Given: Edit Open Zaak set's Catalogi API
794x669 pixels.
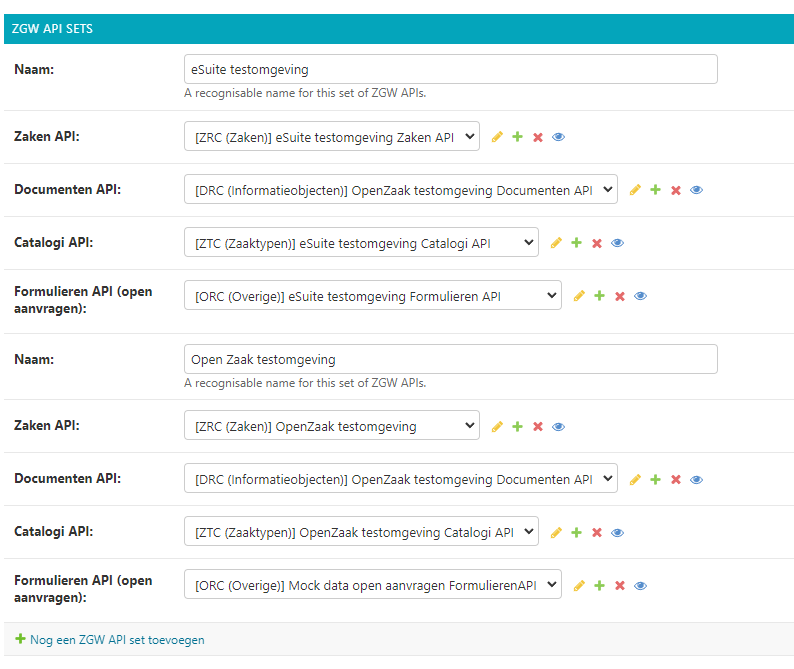Looking at the screenshot, I should pos(556,533).
